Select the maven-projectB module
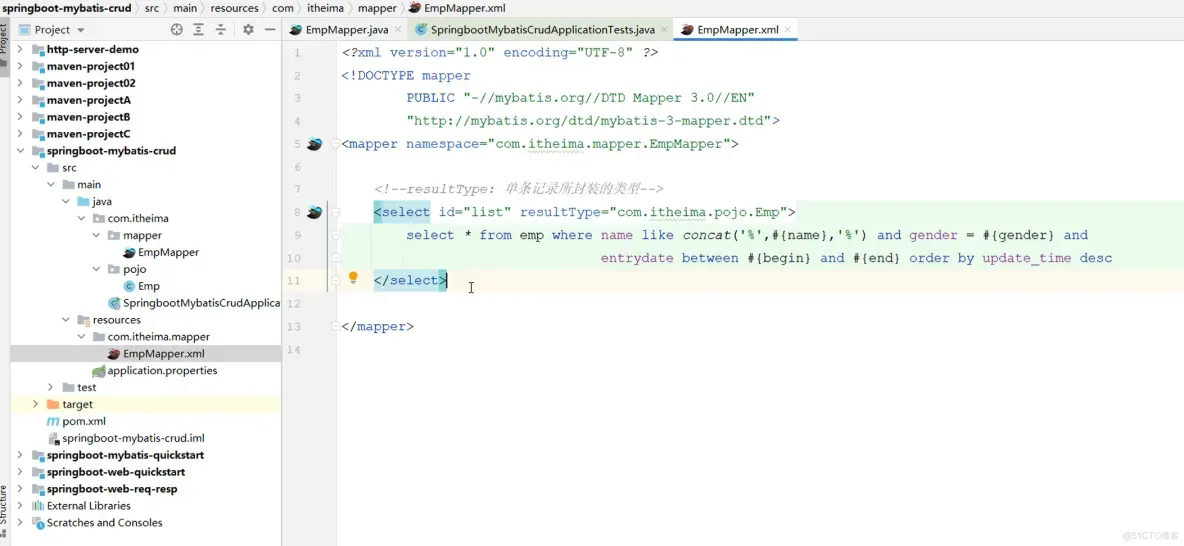1184x546 pixels. pos(88,117)
